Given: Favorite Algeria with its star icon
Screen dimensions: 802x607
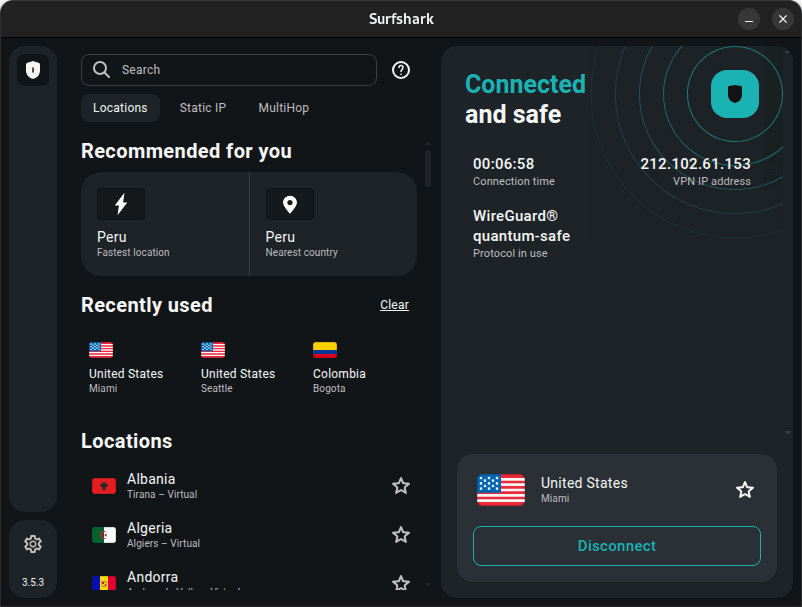Looking at the screenshot, I should pos(400,535).
